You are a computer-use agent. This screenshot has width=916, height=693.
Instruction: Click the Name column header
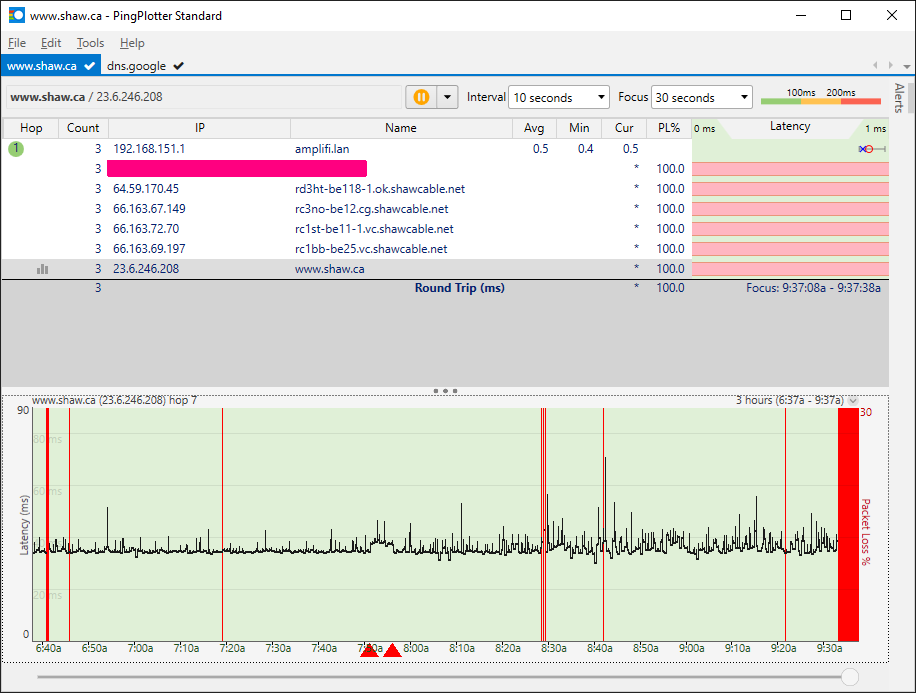coord(401,128)
